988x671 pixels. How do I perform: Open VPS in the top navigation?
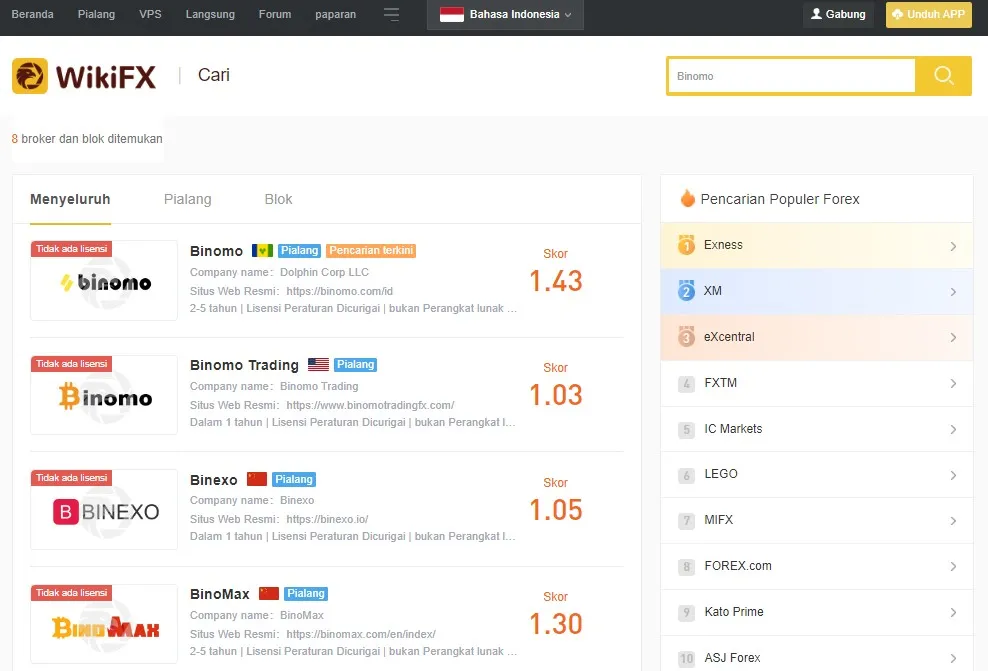[150, 14]
